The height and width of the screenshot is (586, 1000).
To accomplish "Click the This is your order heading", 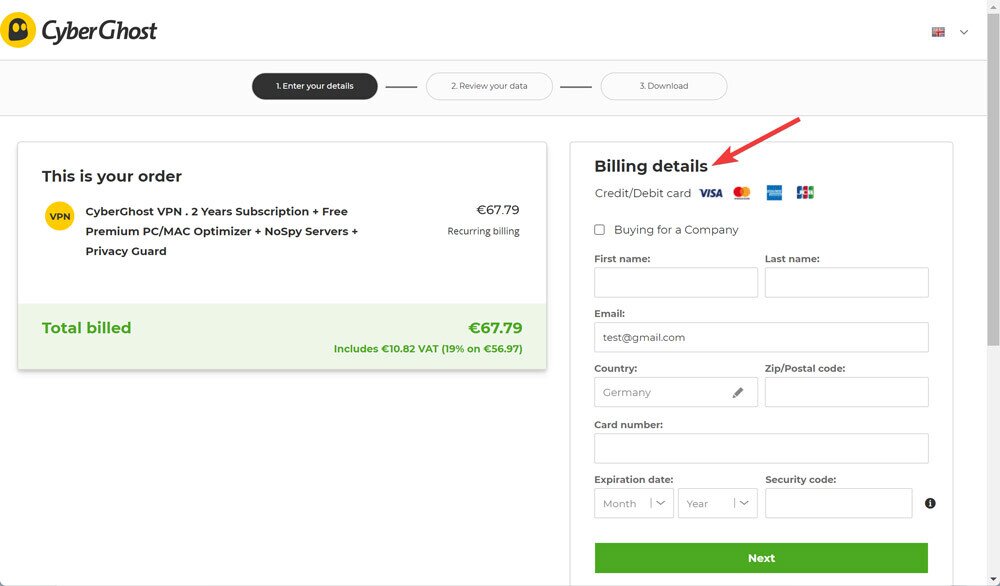I will pyautogui.click(x=112, y=176).
